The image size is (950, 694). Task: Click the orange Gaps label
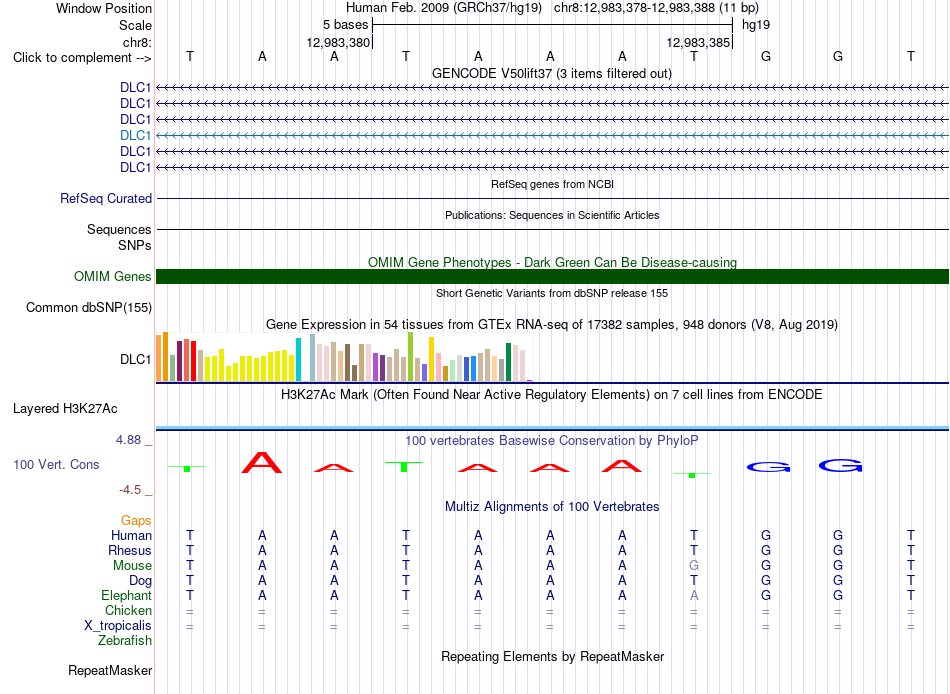pos(136,521)
